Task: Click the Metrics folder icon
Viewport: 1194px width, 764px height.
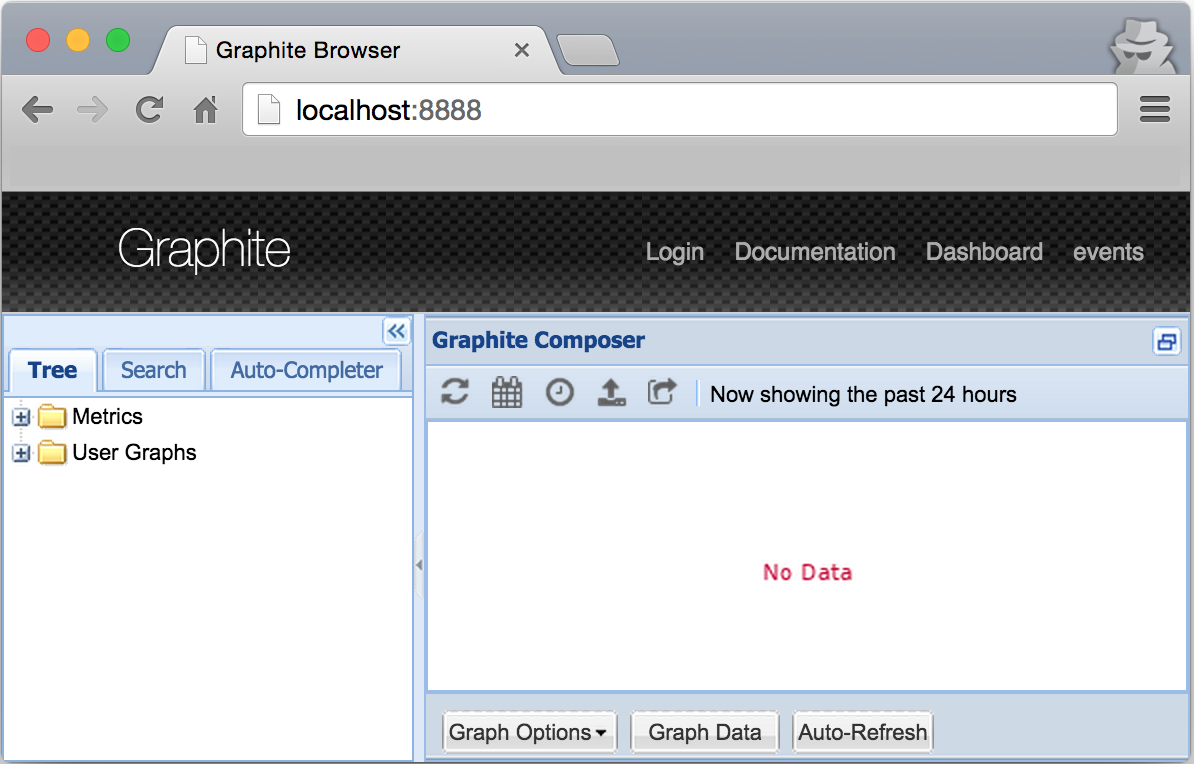Action: click(52, 417)
